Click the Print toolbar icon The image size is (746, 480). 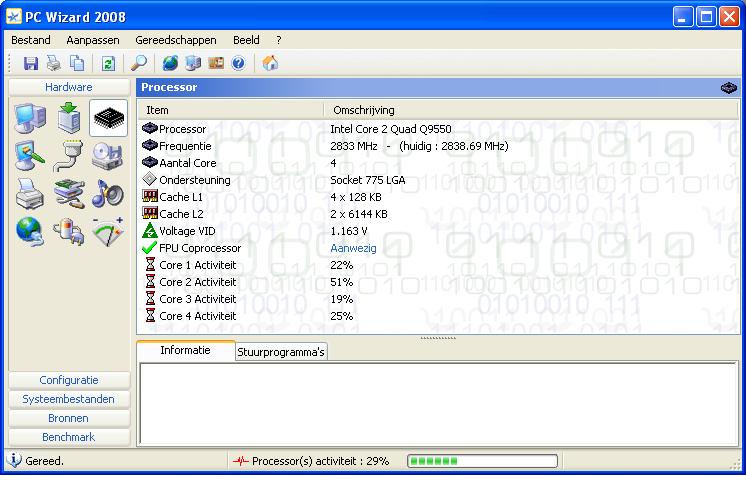tap(53, 63)
